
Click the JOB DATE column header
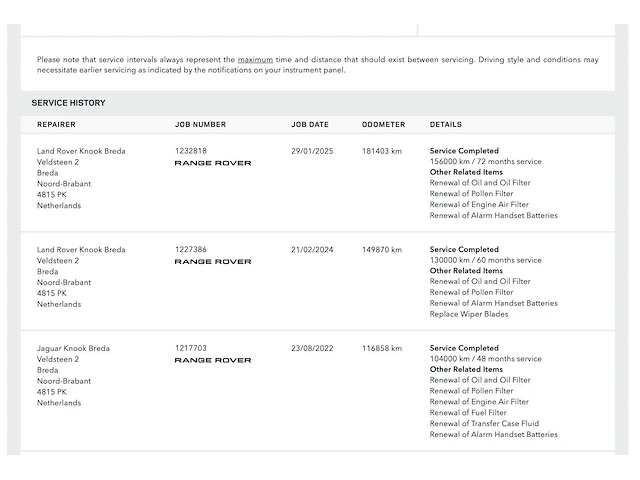pyautogui.click(x=310, y=124)
